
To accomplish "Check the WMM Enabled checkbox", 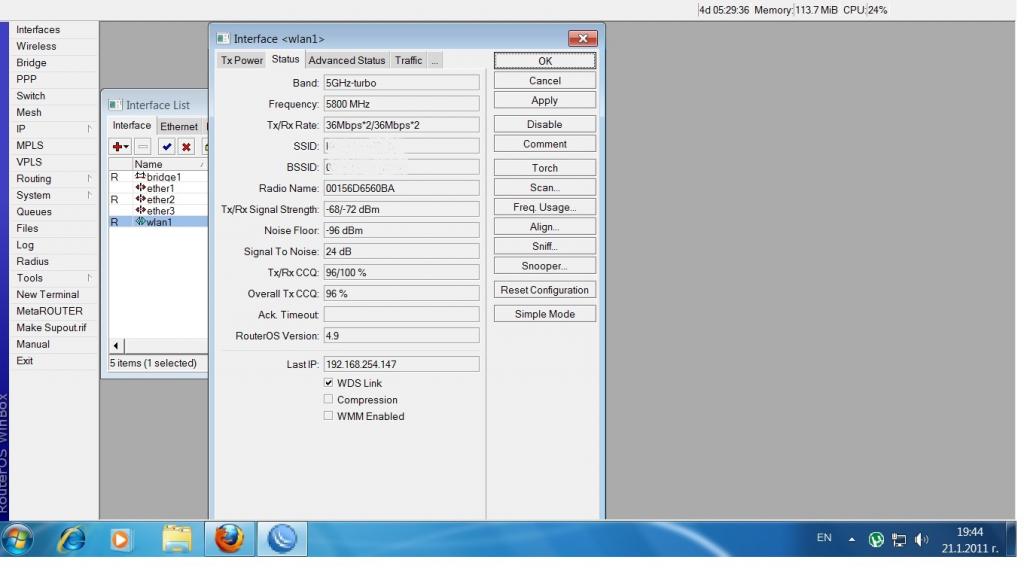I will [x=329, y=416].
